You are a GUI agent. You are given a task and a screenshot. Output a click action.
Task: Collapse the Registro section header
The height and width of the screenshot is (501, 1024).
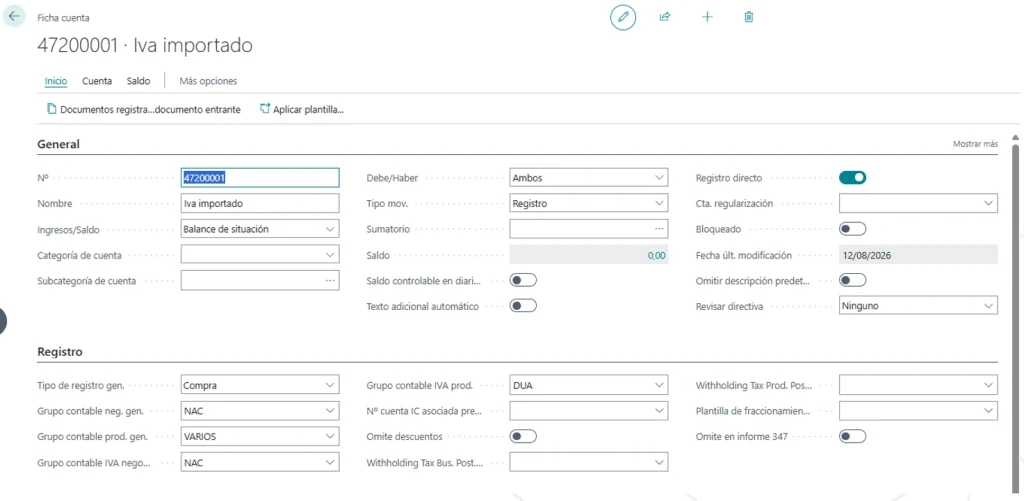60,351
